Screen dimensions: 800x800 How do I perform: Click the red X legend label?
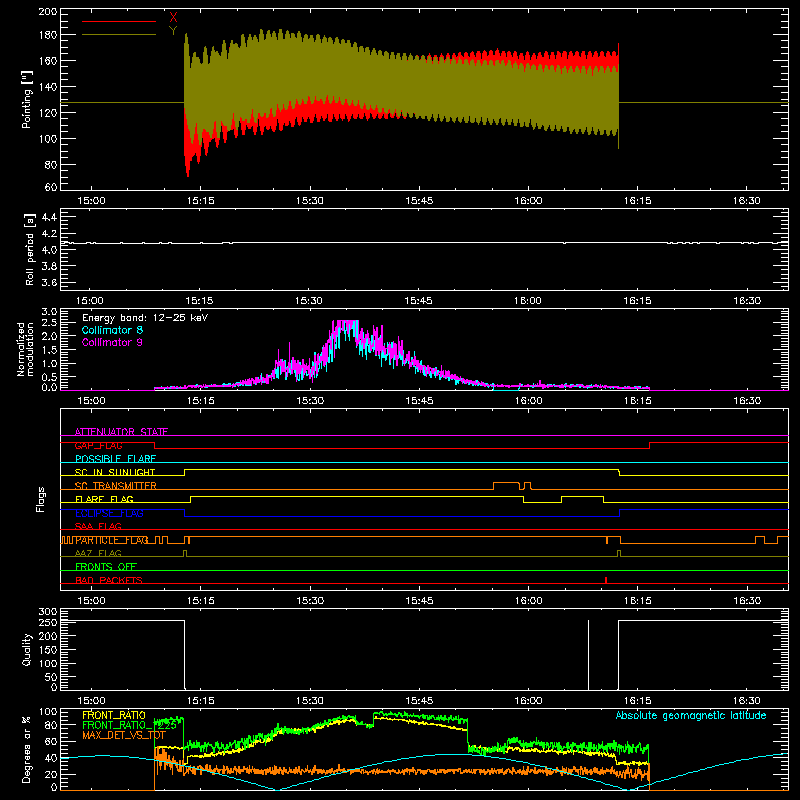[x=173, y=18]
